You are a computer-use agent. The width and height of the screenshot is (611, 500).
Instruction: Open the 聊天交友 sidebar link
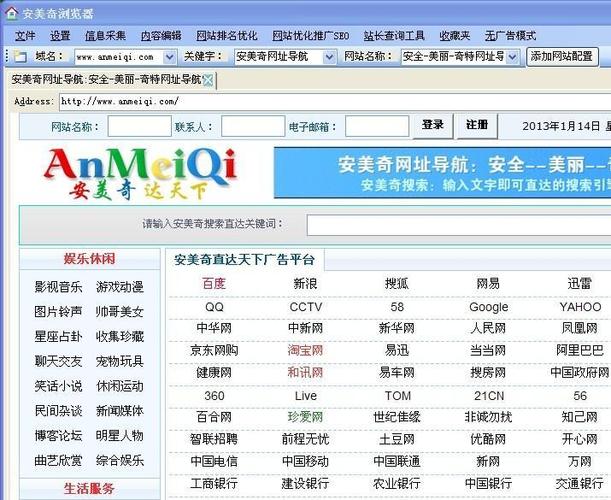click(x=58, y=362)
